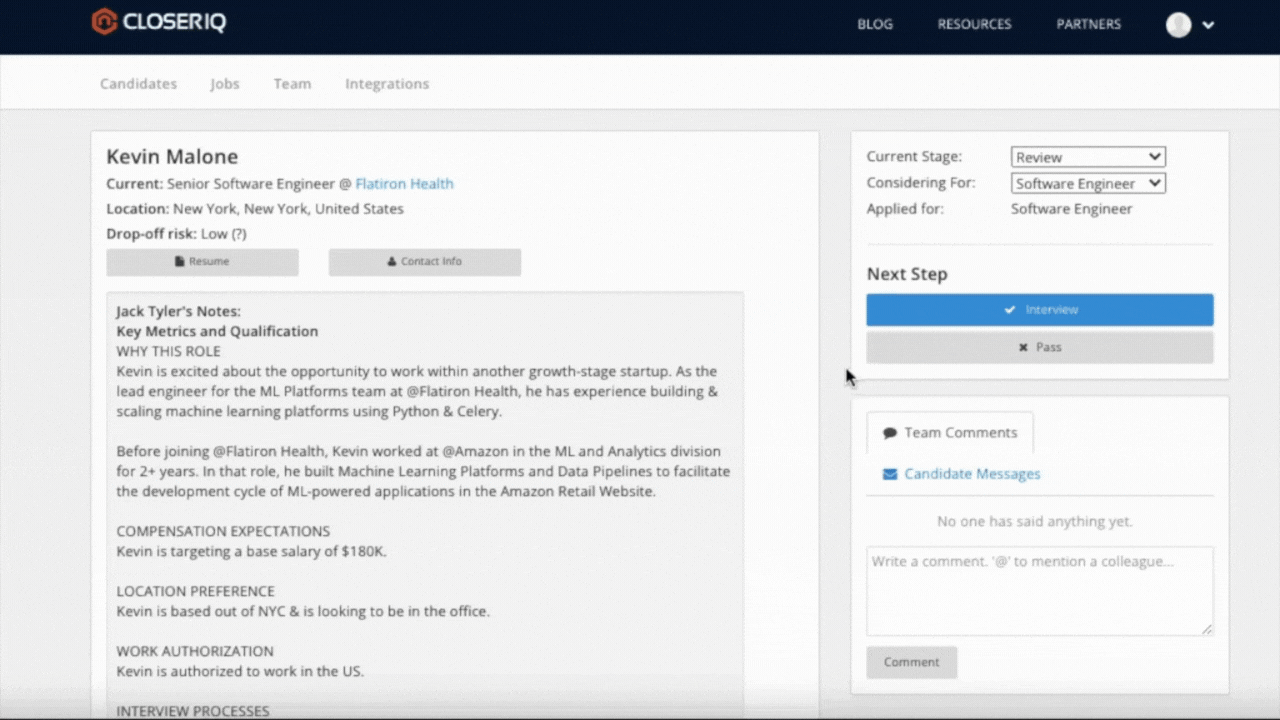Click the Candidate Messages envelope icon
The image size is (1280, 720).
(890, 475)
